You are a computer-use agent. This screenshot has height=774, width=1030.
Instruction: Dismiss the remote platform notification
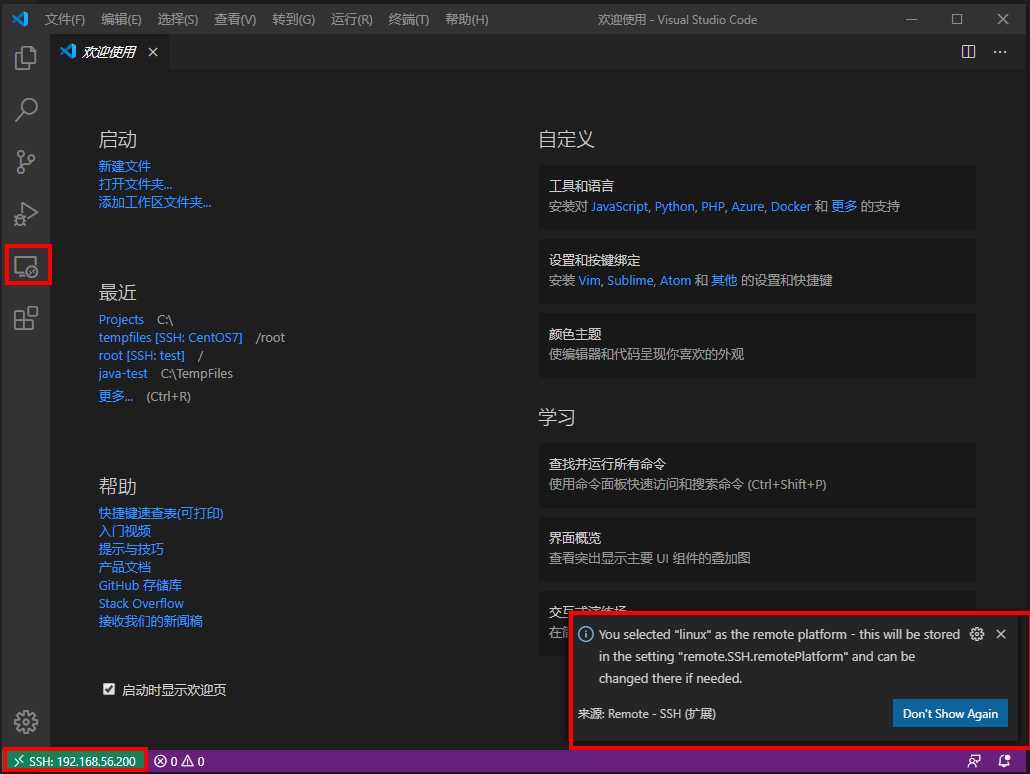[1000, 634]
